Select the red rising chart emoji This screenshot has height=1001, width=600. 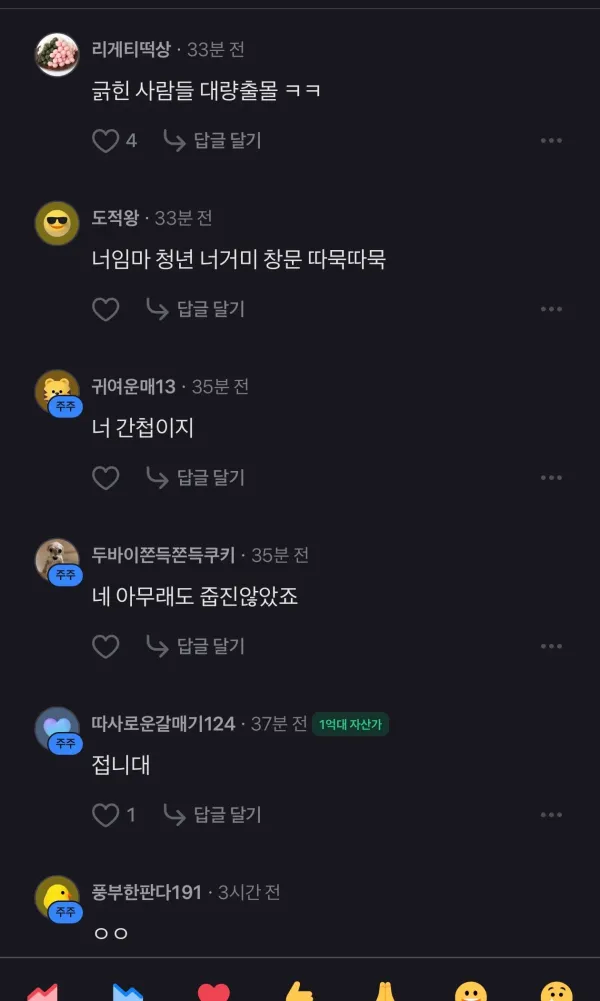click(42, 991)
